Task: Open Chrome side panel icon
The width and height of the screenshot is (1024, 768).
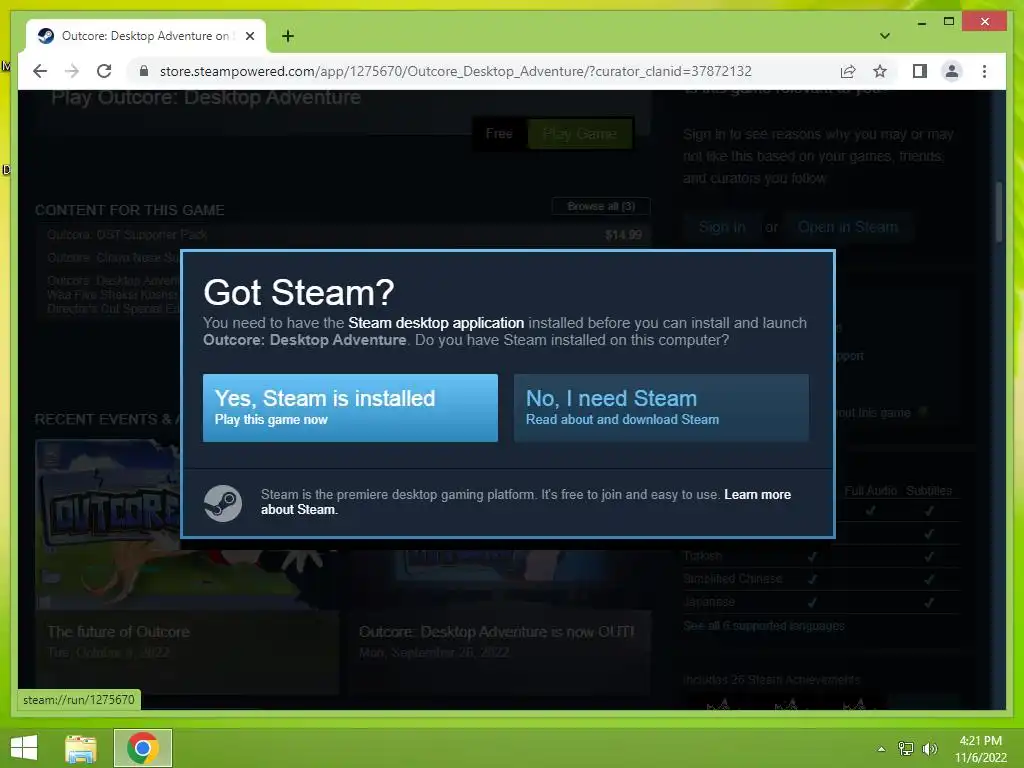Action: [x=920, y=71]
